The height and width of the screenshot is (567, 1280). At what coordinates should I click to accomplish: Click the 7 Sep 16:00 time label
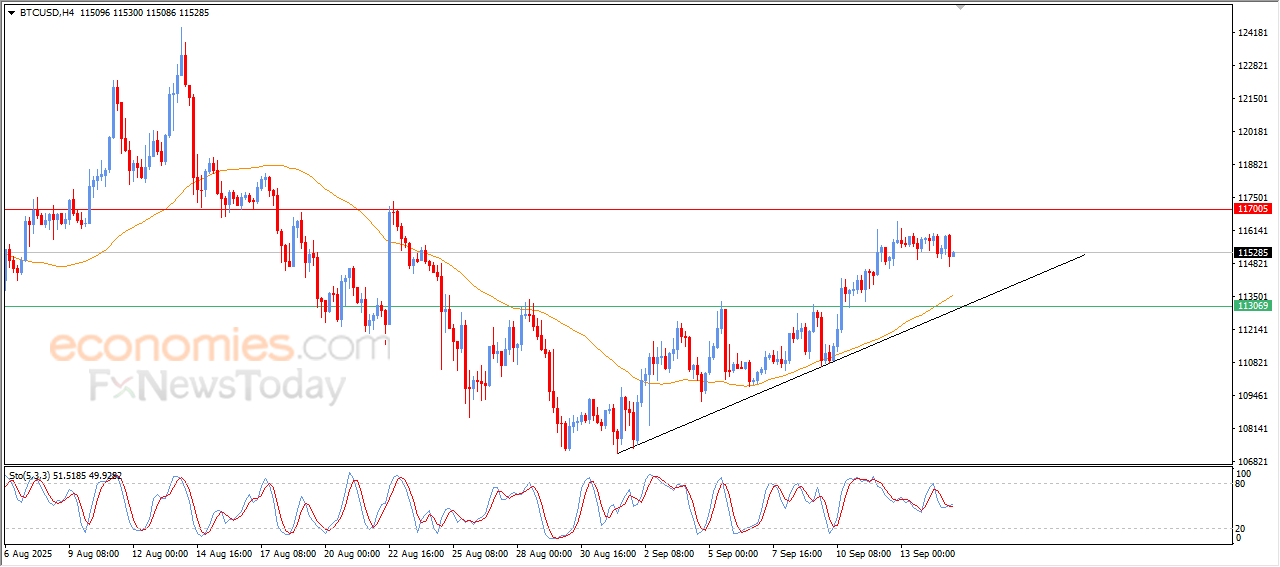(798, 552)
